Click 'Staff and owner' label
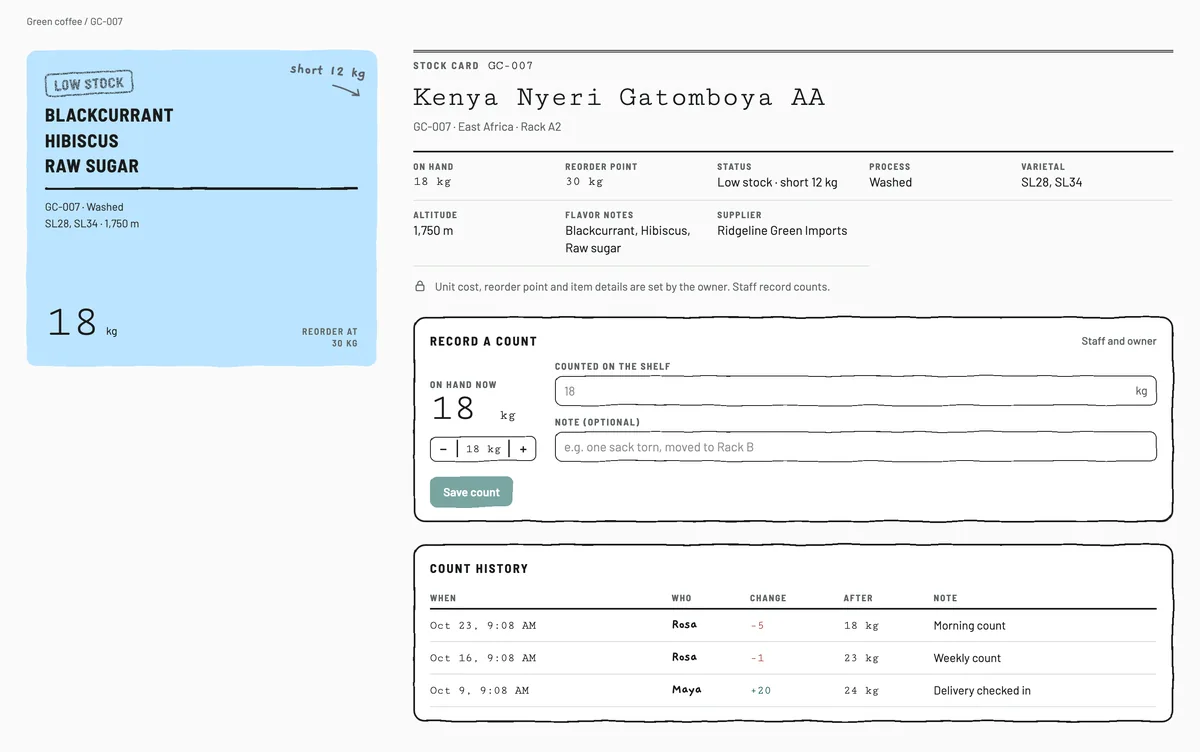Screen dimensions: 1200x752 pos(1118,341)
